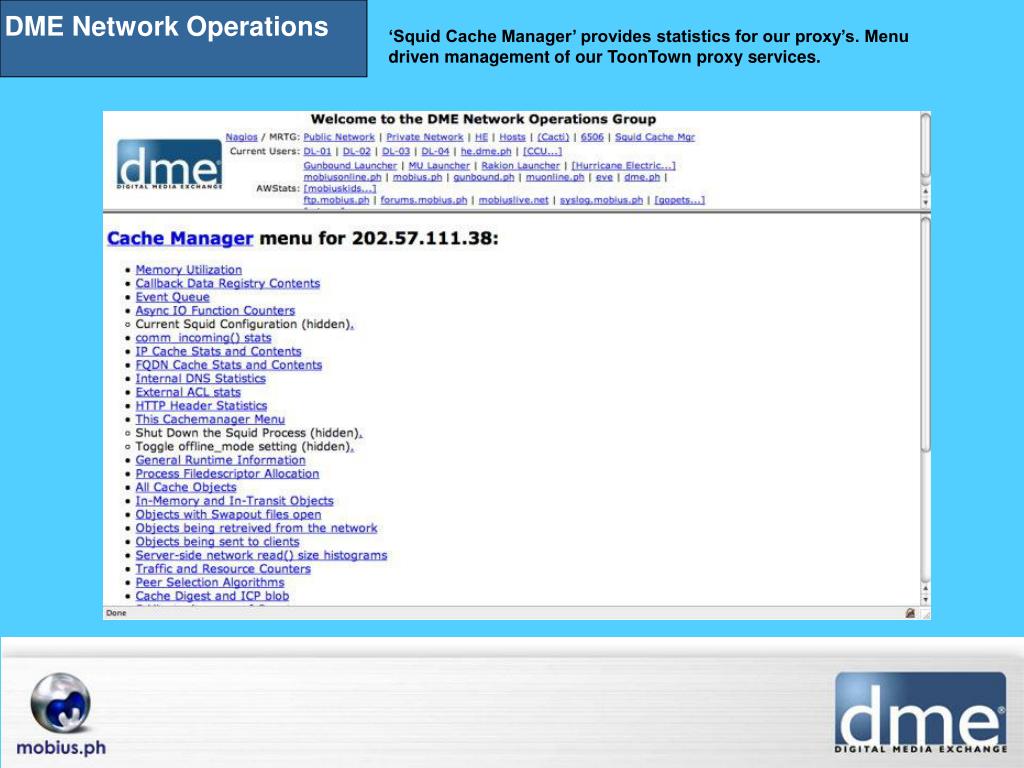This screenshot has height=768, width=1024.
Task: Open comm_incoming() stats
Action: tap(203, 338)
